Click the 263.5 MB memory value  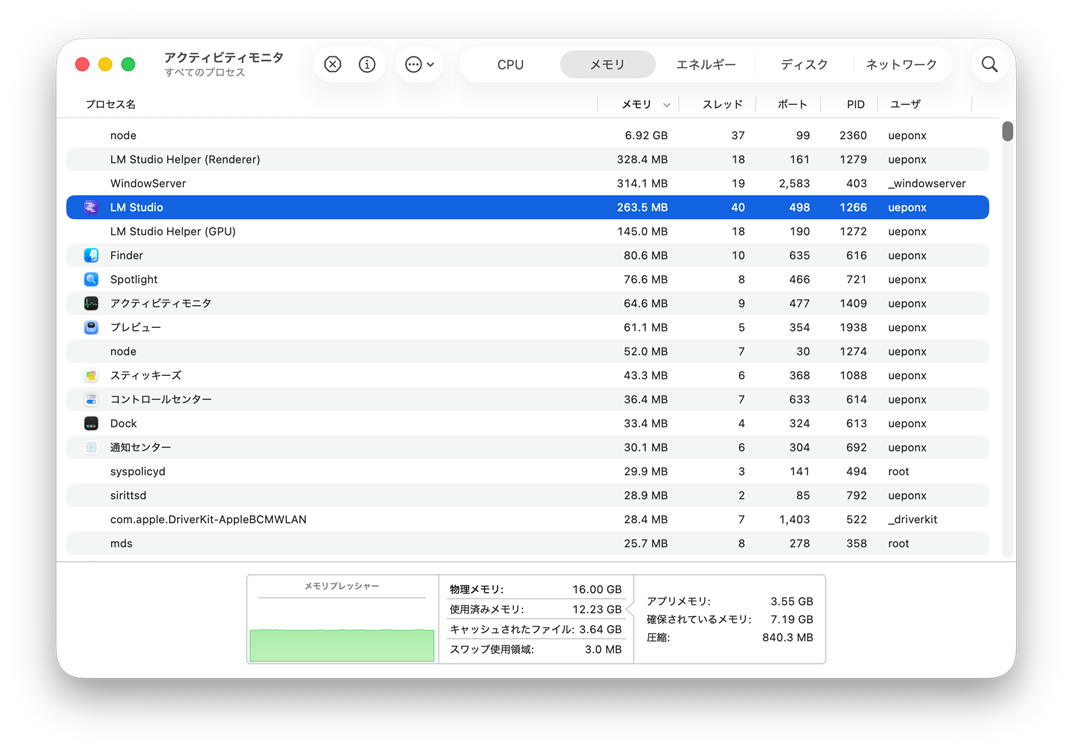click(x=642, y=207)
